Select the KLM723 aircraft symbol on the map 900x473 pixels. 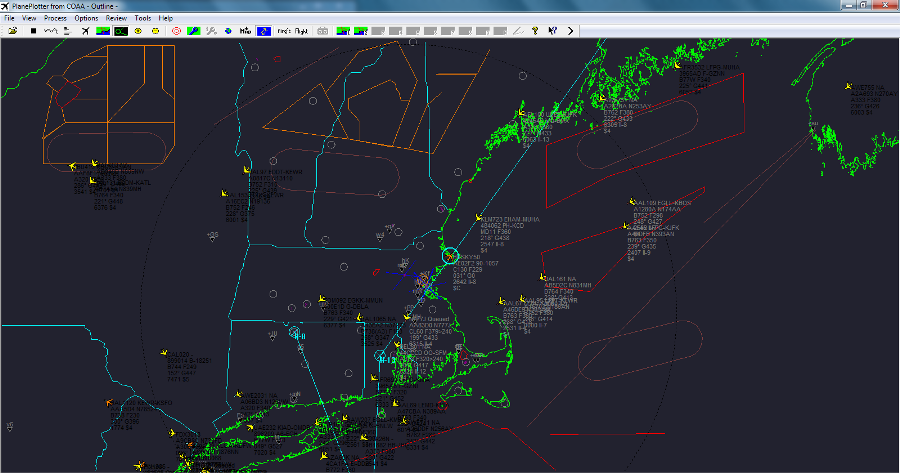pyautogui.click(x=478, y=217)
